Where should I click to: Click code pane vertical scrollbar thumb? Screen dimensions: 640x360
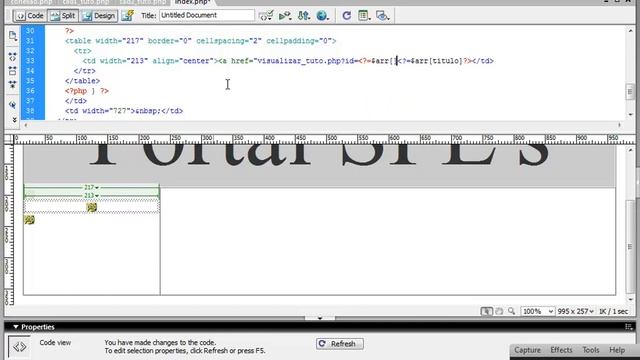pyautogui.click(x=630, y=91)
